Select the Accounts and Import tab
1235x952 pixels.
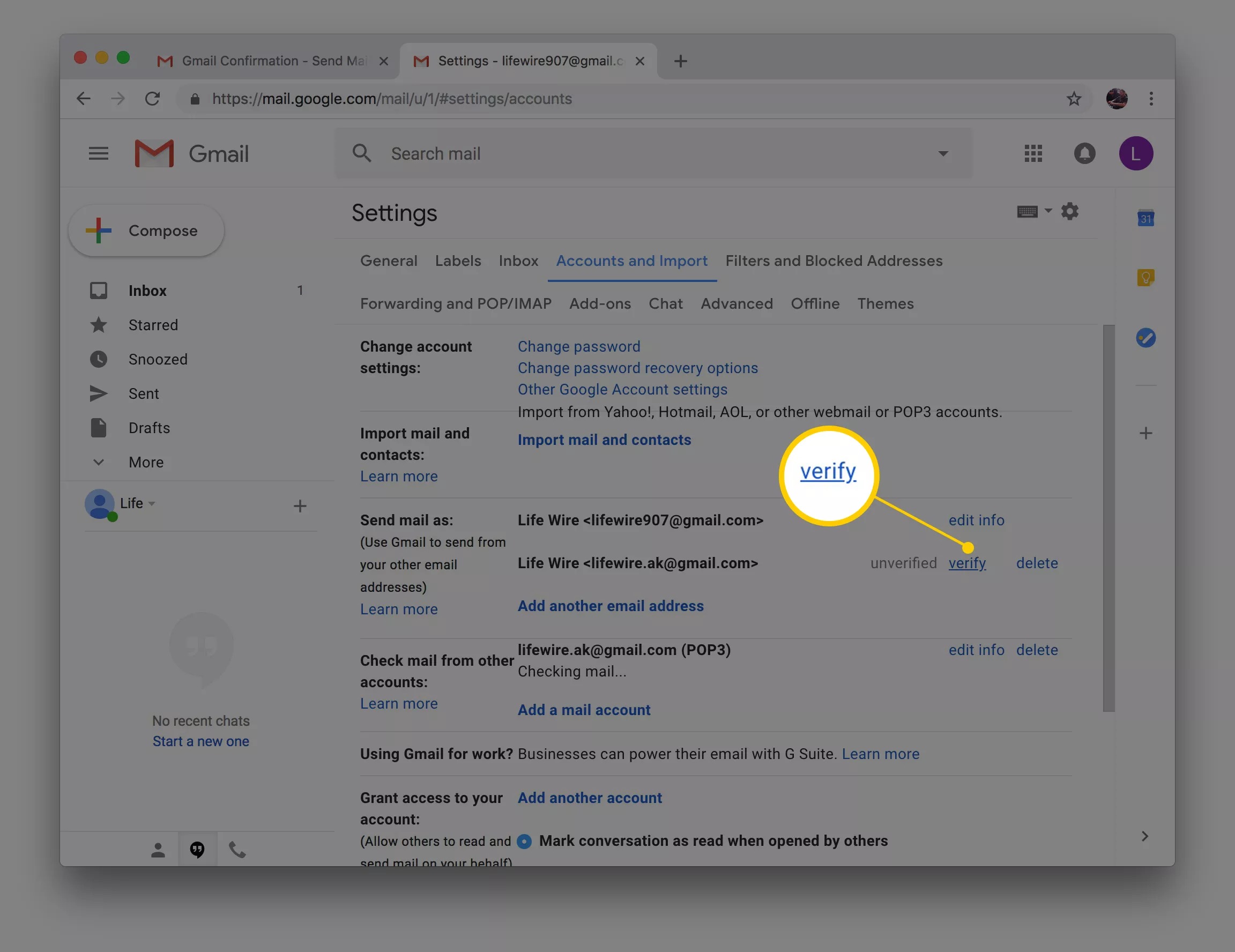[x=632, y=261]
